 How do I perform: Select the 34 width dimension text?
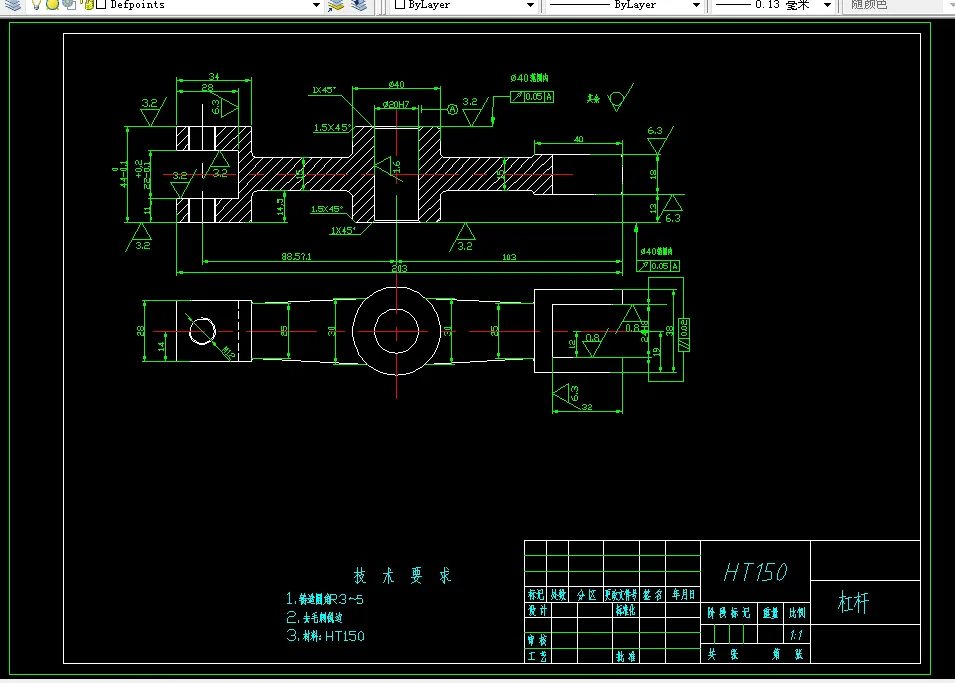click(214, 76)
